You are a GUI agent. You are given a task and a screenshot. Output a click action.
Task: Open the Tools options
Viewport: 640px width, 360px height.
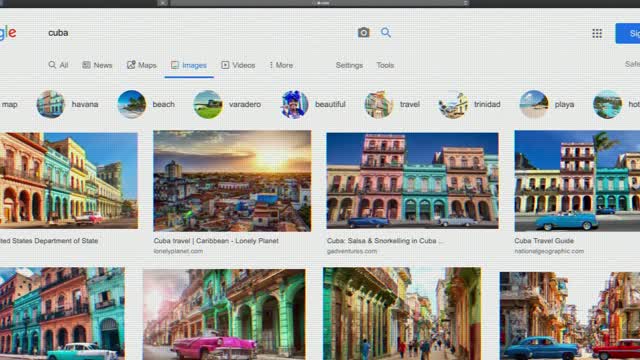click(385, 65)
